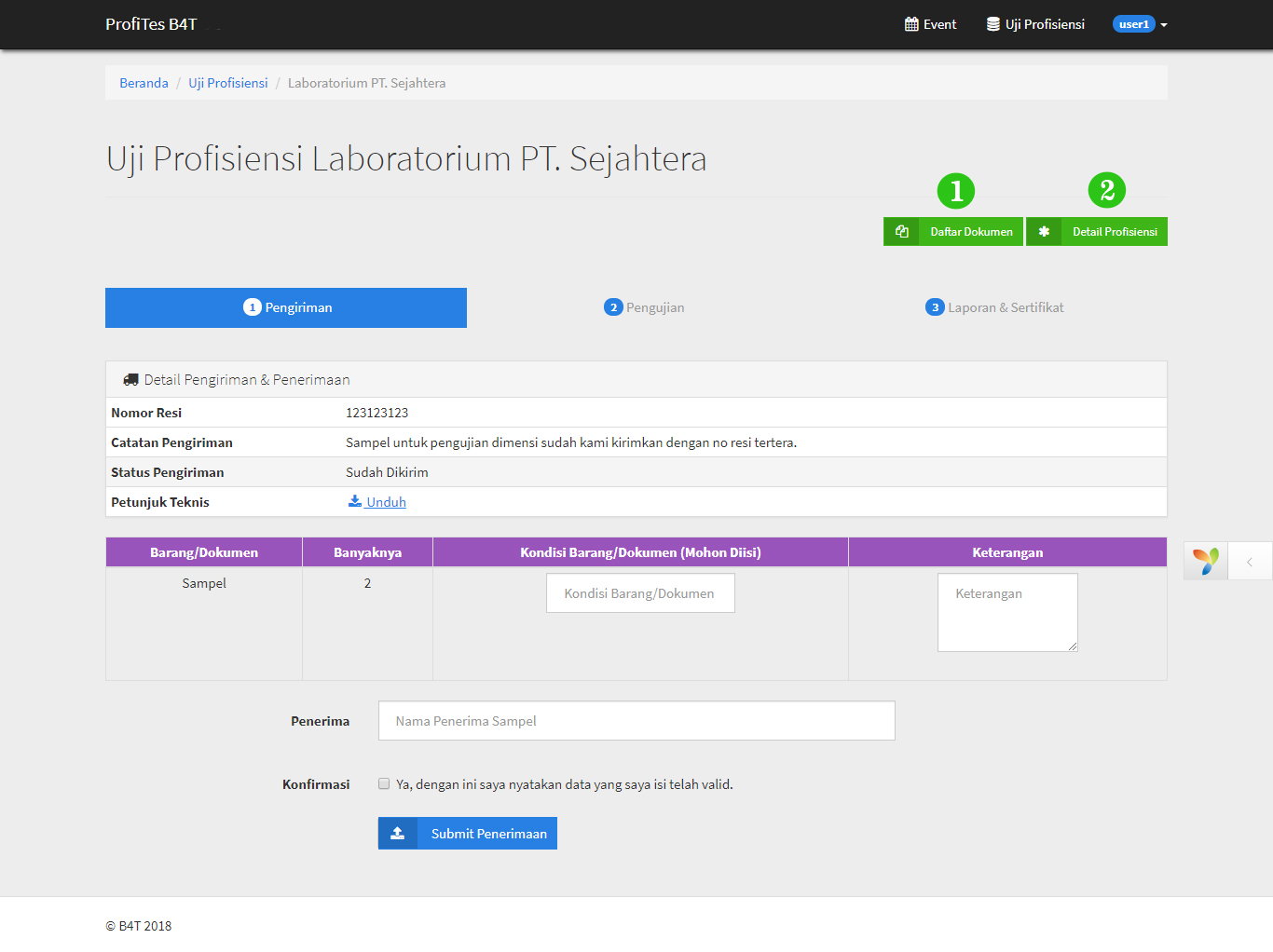Open Uji Profisiensi breadcrumb link
Screen dimensions: 1273x952
[227, 83]
